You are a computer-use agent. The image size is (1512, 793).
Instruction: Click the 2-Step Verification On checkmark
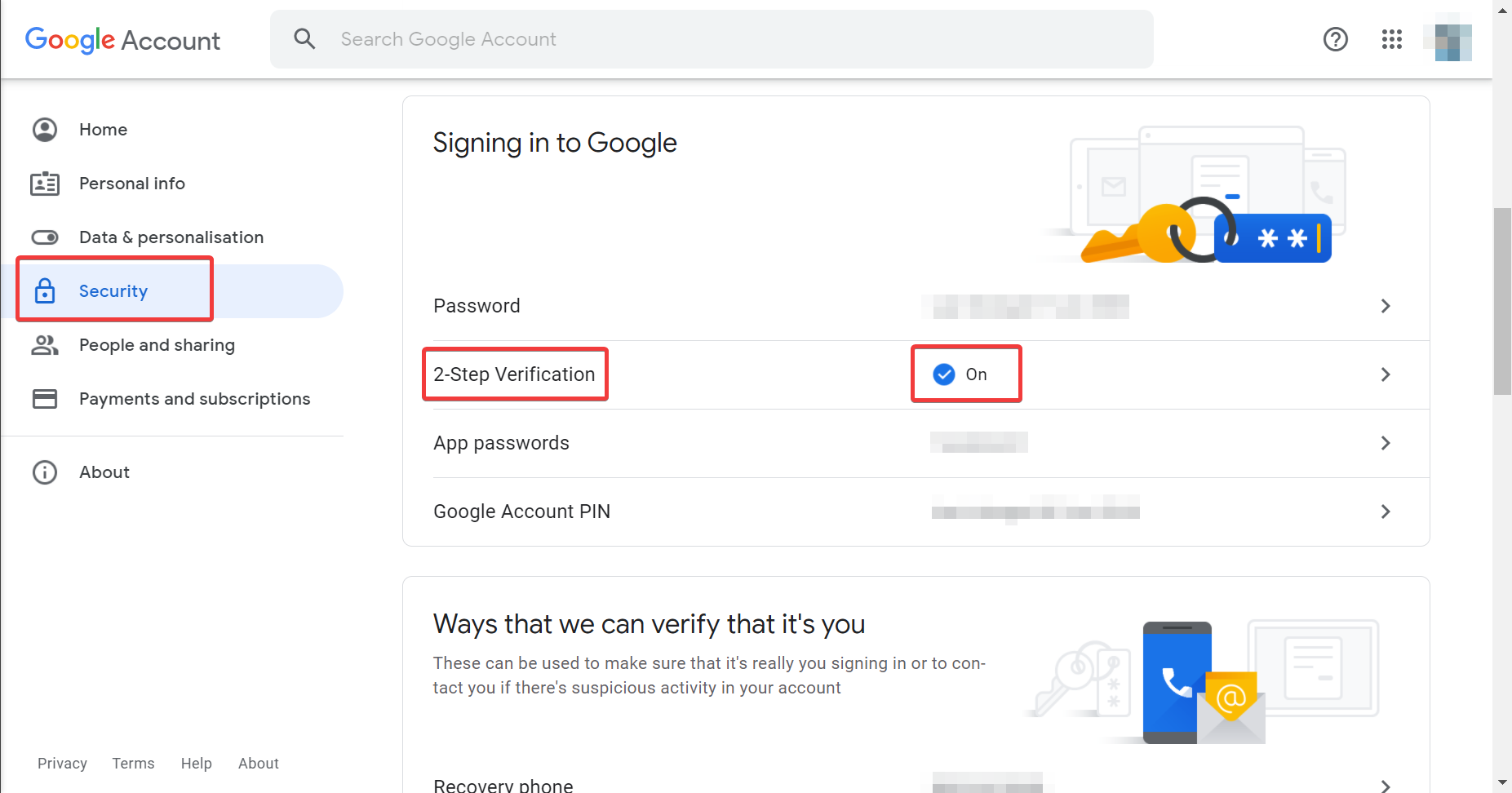(944, 374)
